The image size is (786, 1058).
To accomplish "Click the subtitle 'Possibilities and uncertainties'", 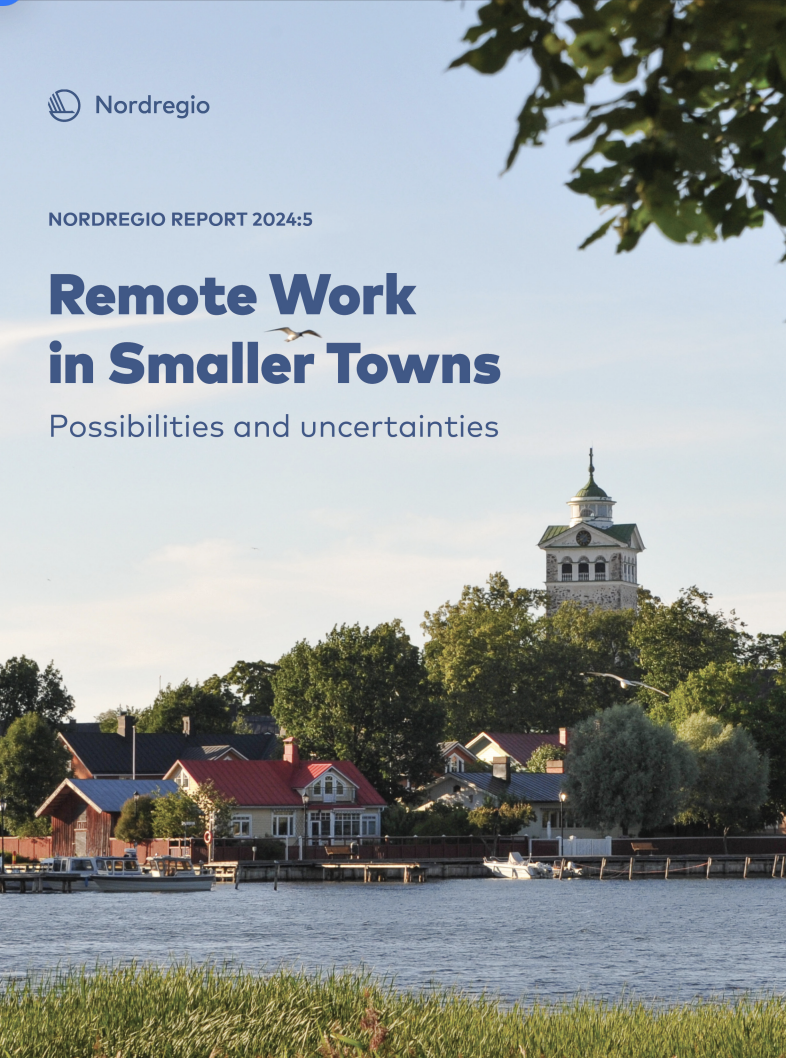I will point(274,426).
